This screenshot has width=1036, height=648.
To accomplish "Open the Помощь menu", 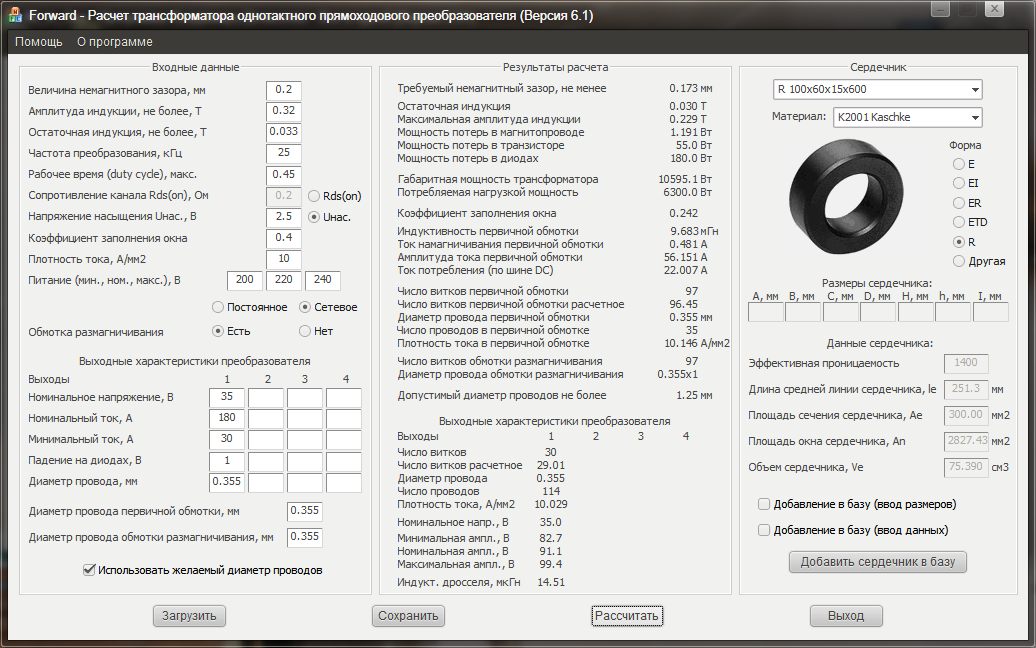I will pos(38,42).
